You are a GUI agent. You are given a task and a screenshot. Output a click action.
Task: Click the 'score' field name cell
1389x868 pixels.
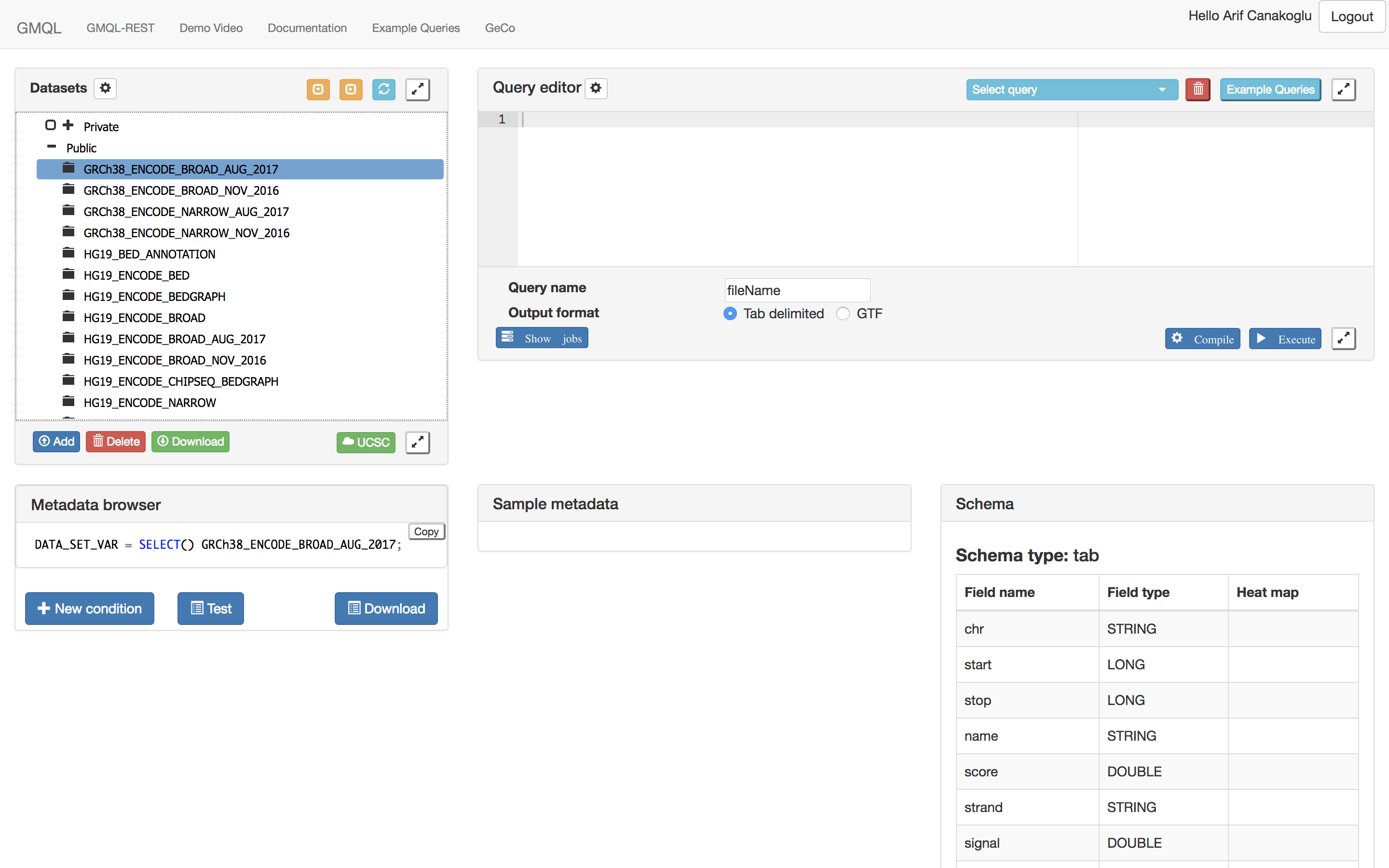click(1027, 772)
